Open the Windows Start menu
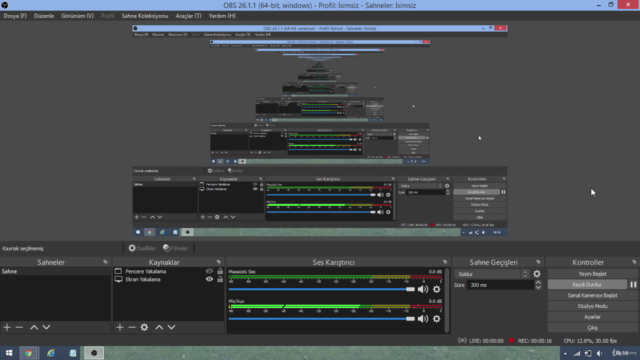Screen dimensions: 640x360 (x=9, y=353)
